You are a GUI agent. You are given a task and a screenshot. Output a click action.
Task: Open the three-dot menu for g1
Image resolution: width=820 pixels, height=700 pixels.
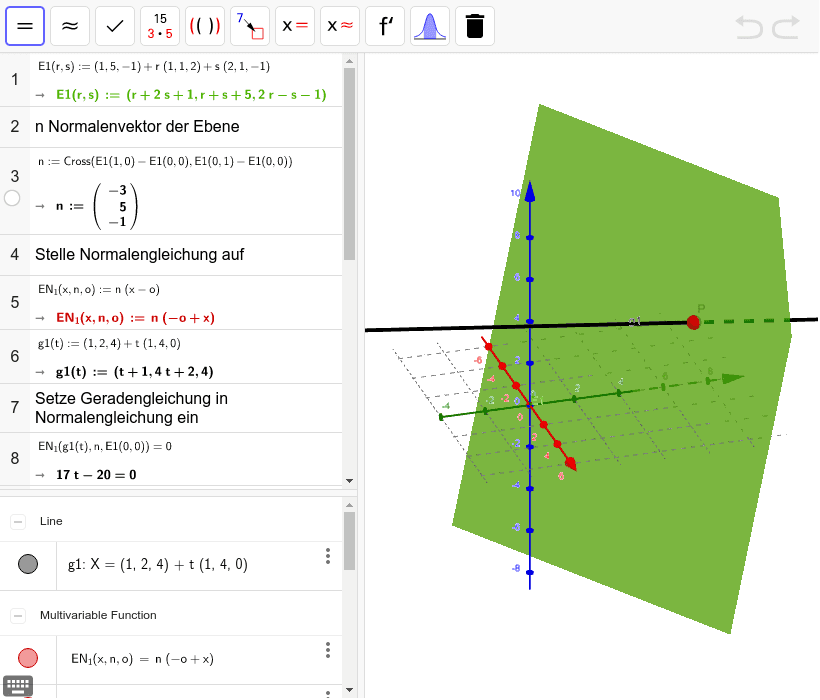pos(327,556)
